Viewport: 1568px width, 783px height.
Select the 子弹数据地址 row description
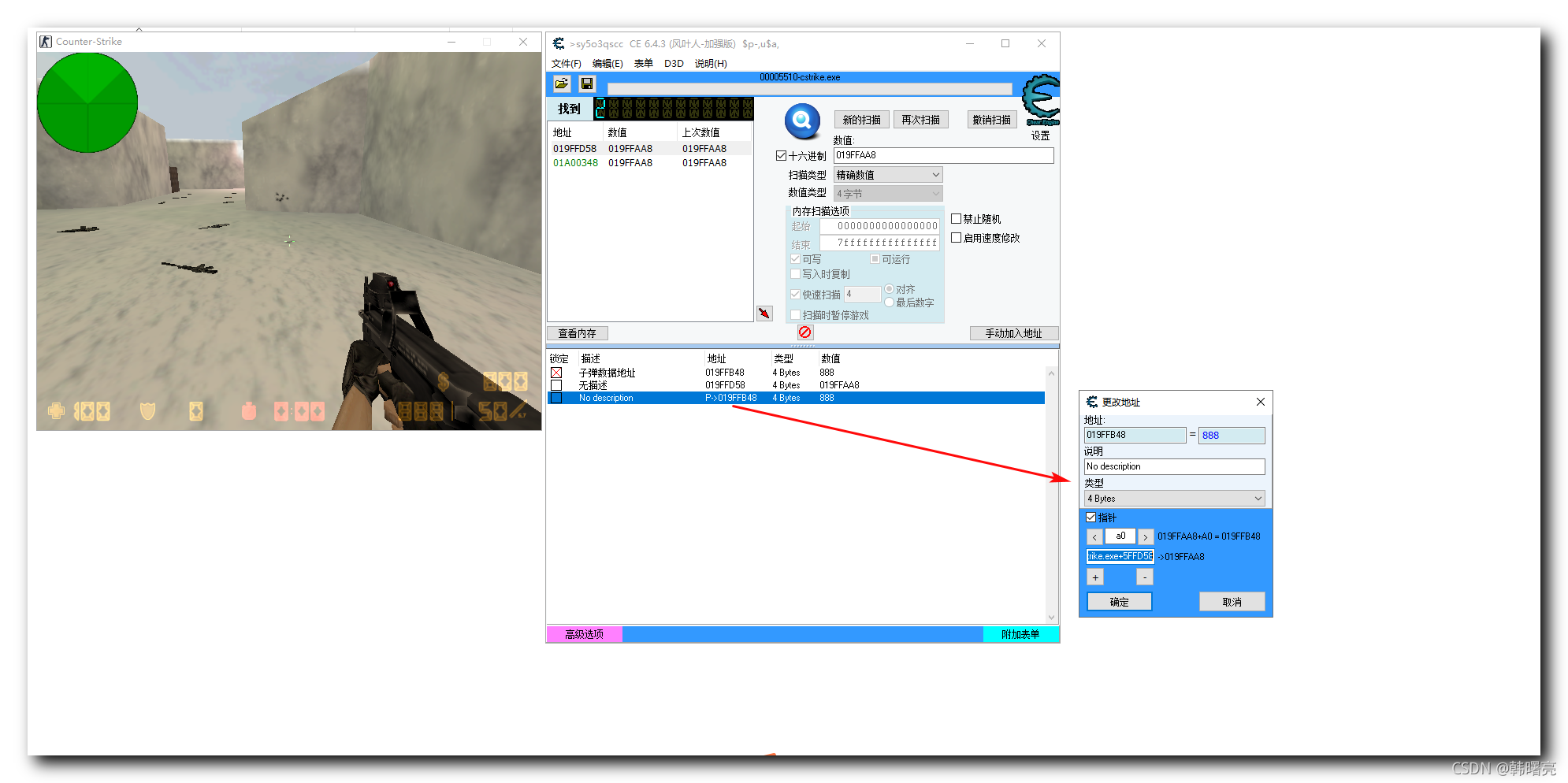pos(607,373)
